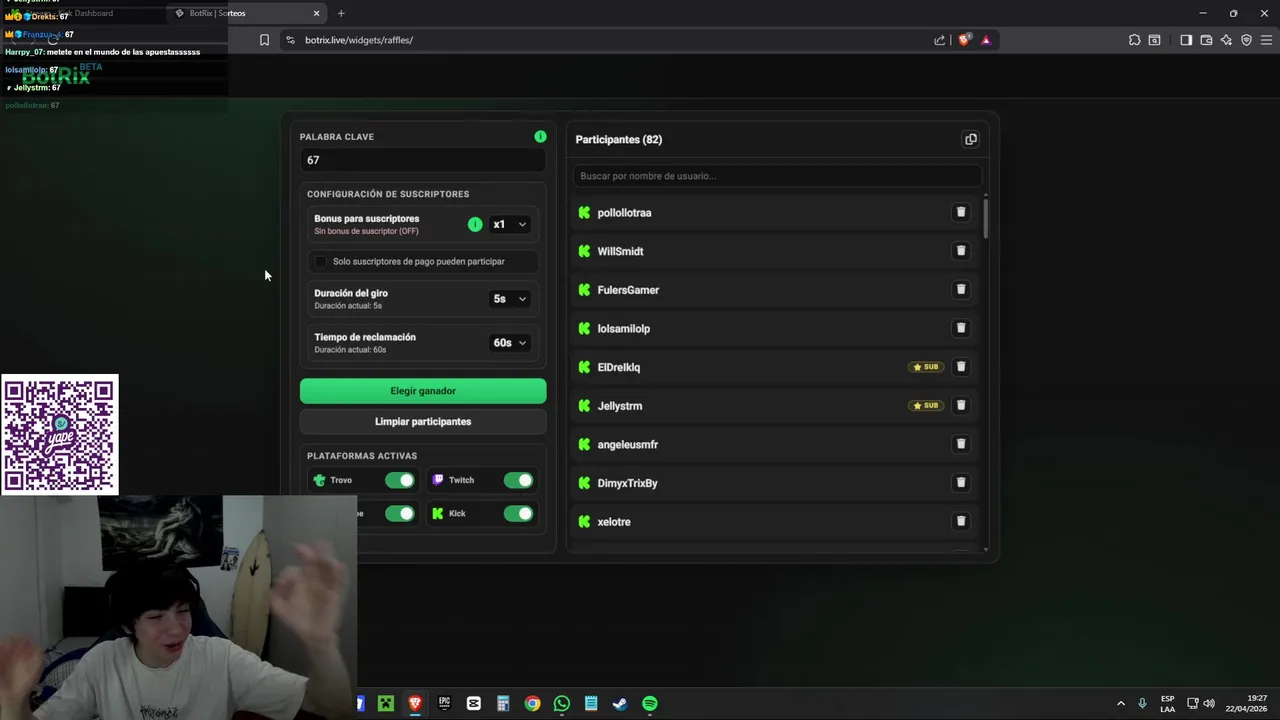1280x720 pixels.
Task: Bookmark this page with the bookmark icon
Action: 264,40
